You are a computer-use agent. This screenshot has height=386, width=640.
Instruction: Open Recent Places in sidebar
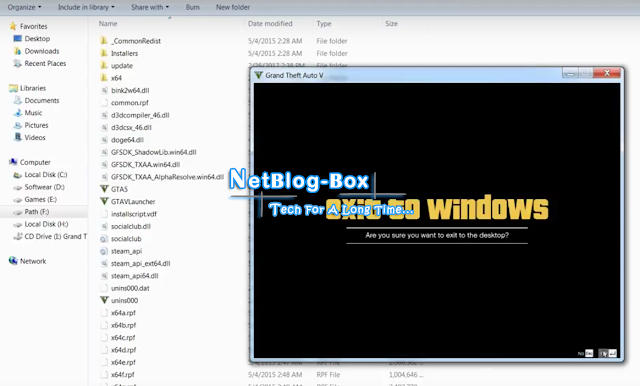[x=45, y=63]
